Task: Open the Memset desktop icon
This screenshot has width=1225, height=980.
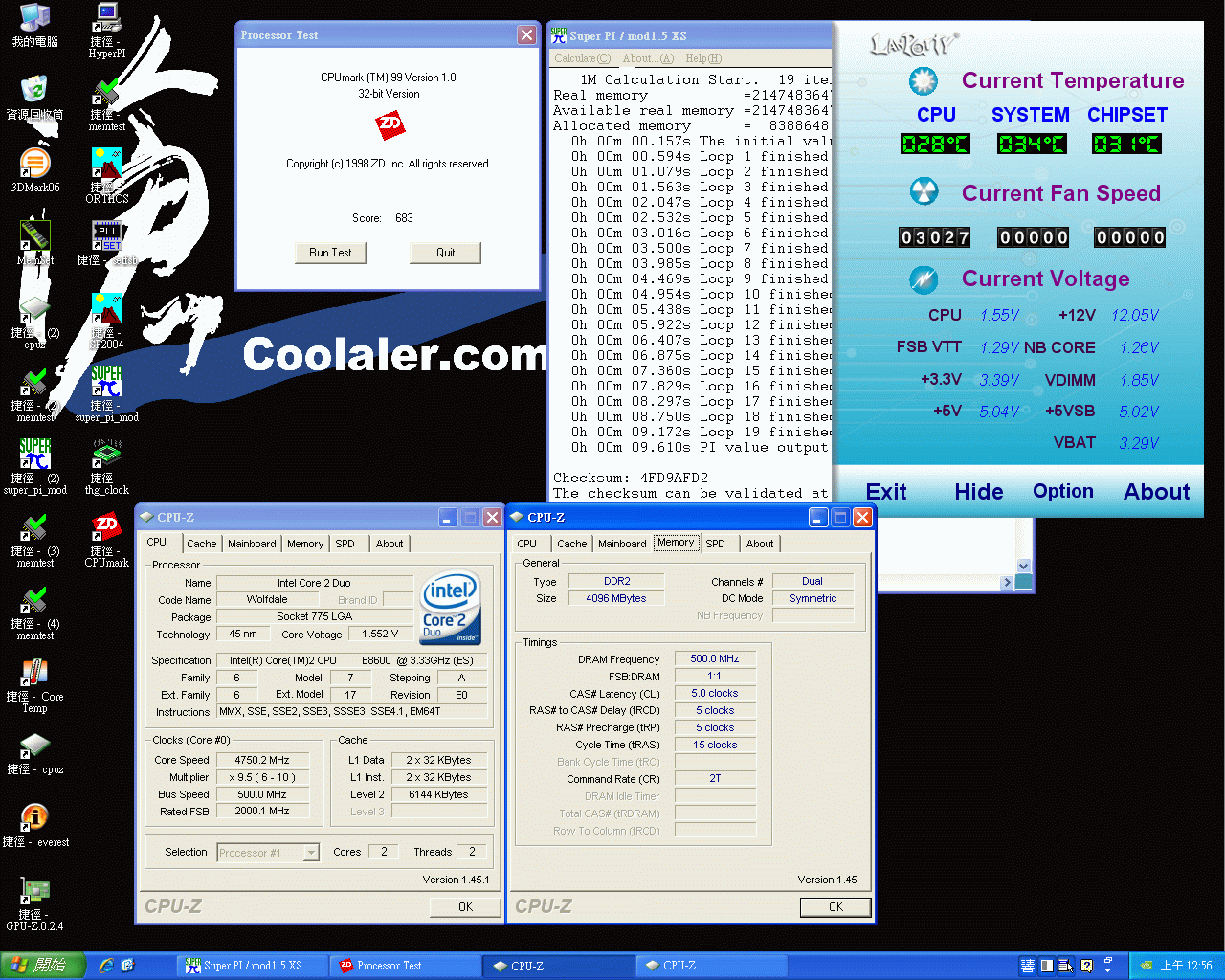Action: (x=34, y=235)
